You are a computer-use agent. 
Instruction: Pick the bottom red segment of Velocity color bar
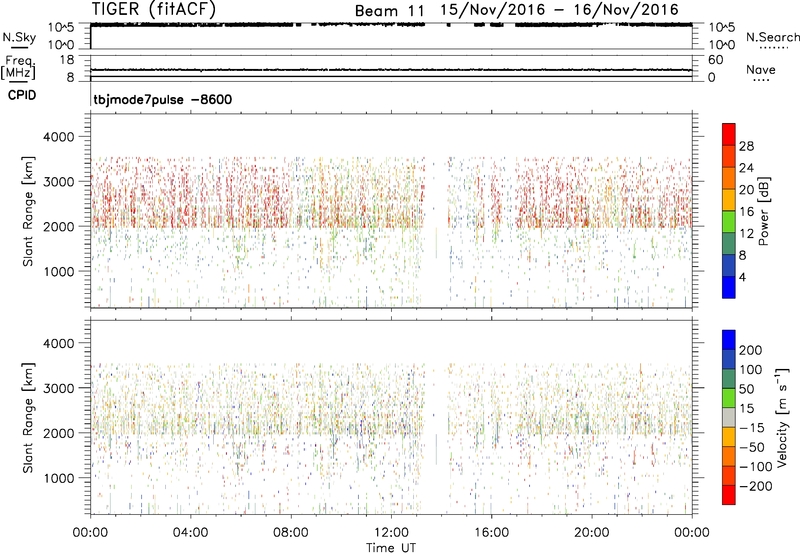pyautogui.click(x=729, y=495)
